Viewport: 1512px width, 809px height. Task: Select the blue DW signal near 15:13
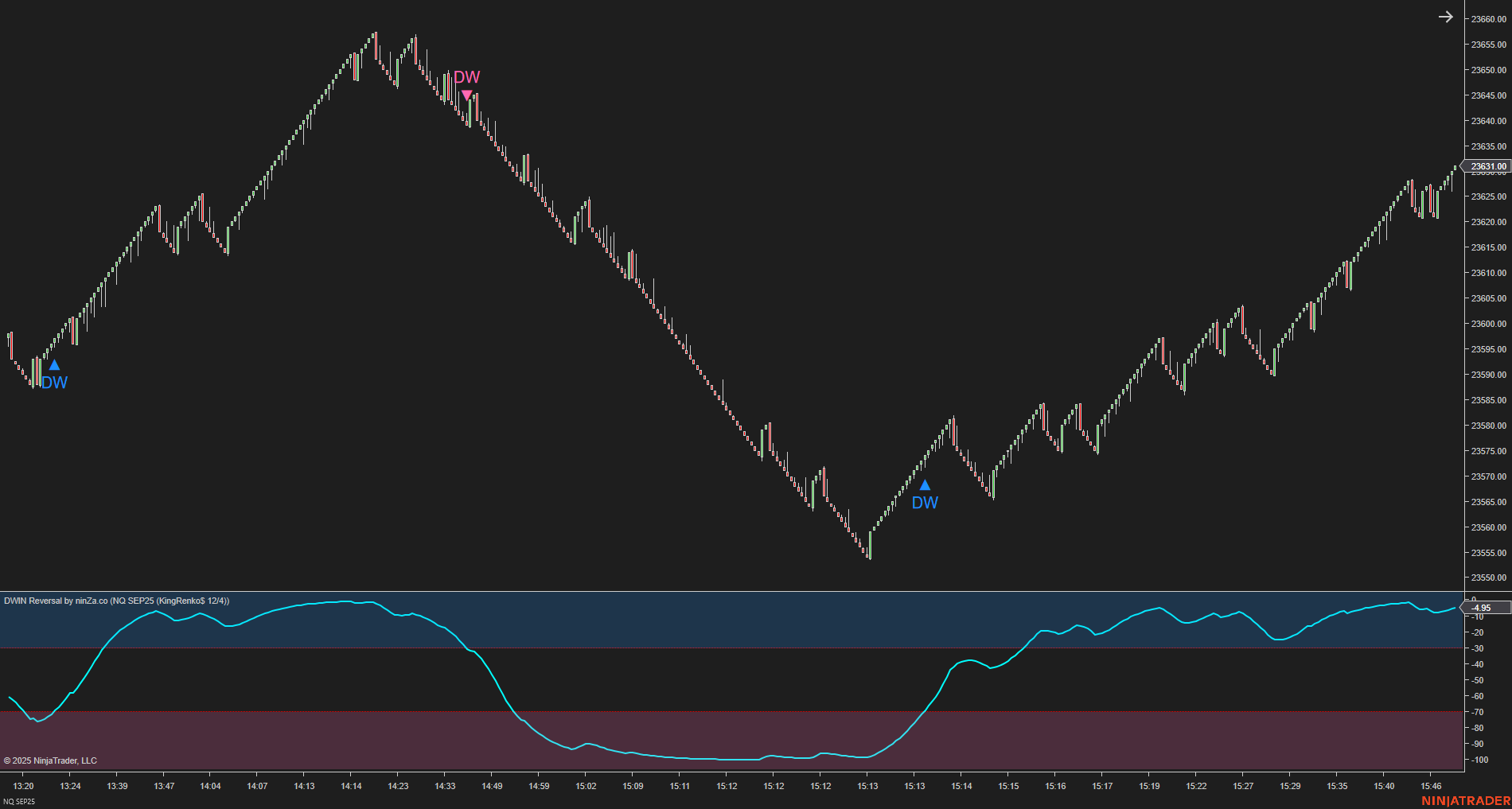point(924,485)
